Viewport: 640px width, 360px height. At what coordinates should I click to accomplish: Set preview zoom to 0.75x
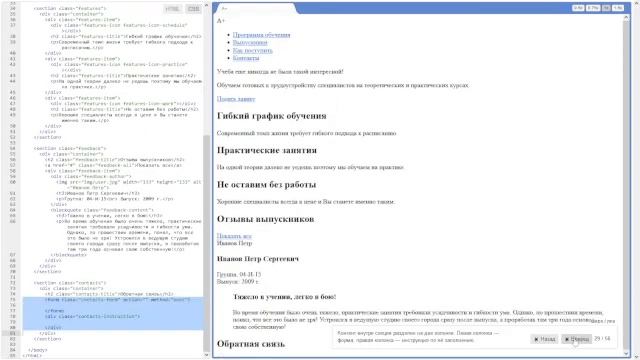(x=593, y=8)
